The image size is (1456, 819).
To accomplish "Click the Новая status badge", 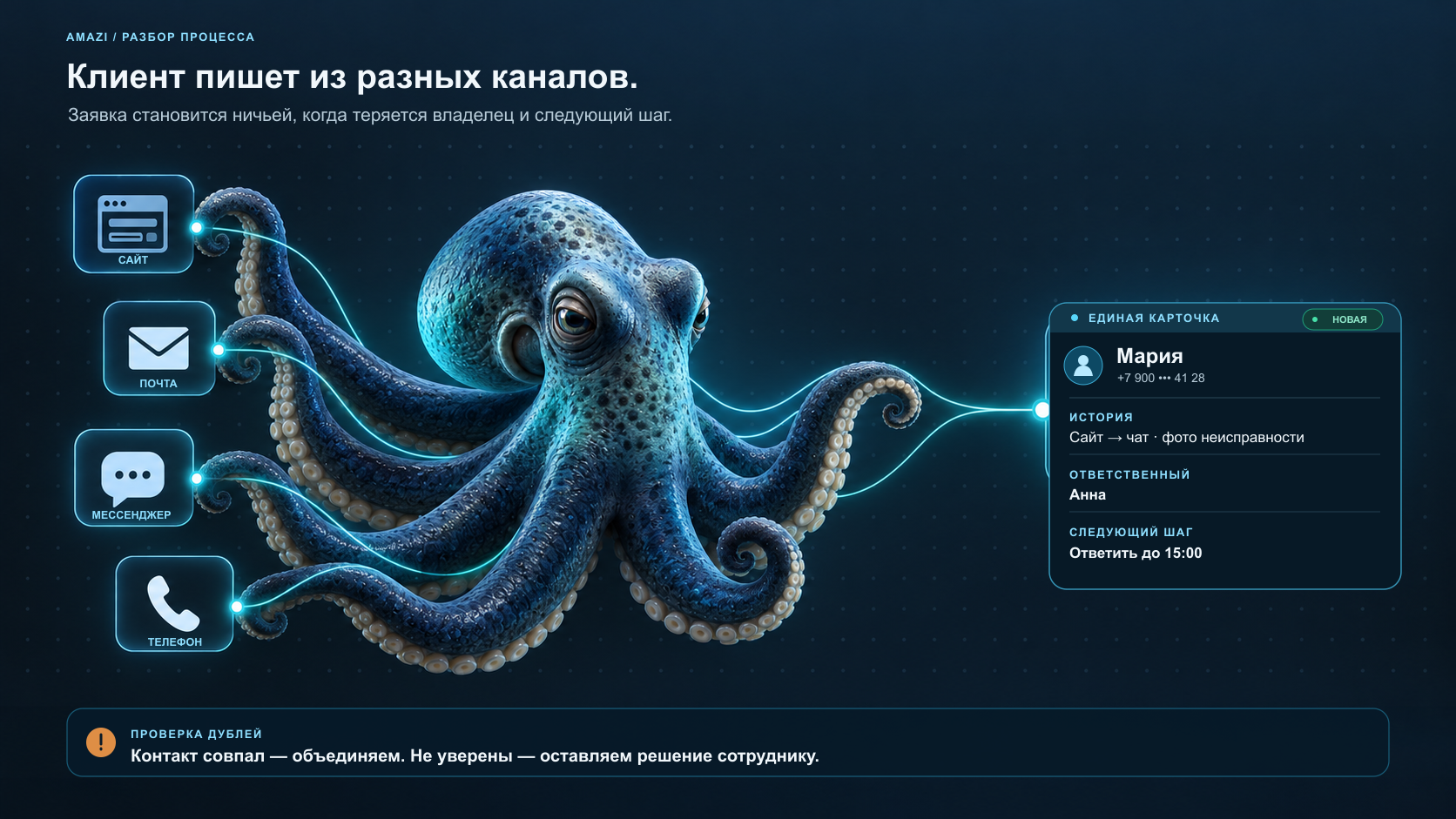I will (1342, 319).
